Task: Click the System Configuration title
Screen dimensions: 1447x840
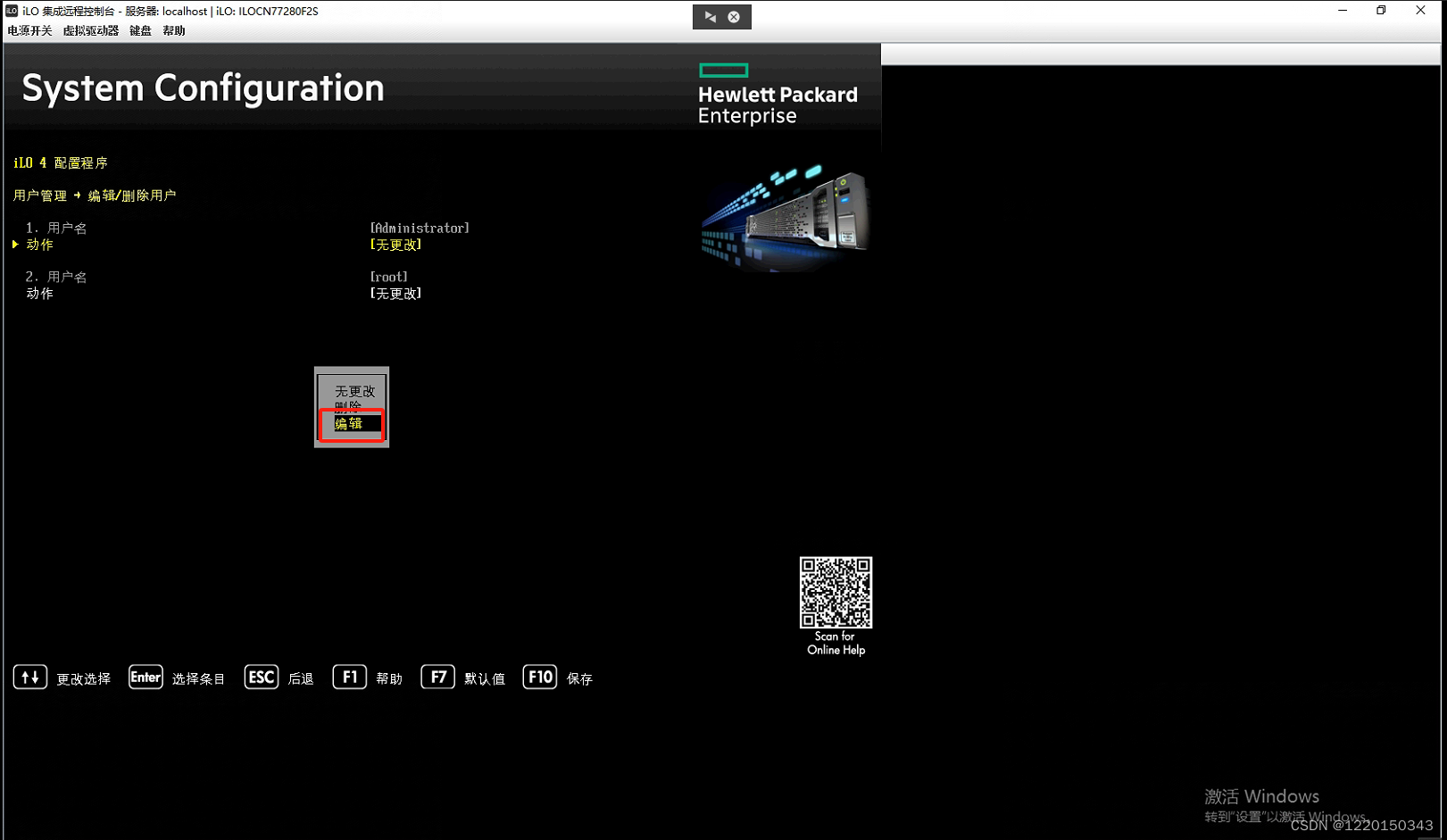Action: pos(203,88)
